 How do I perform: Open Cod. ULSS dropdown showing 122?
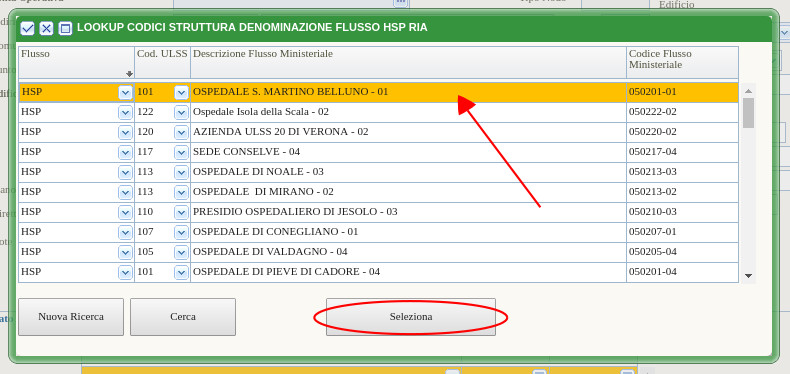pyautogui.click(x=181, y=112)
